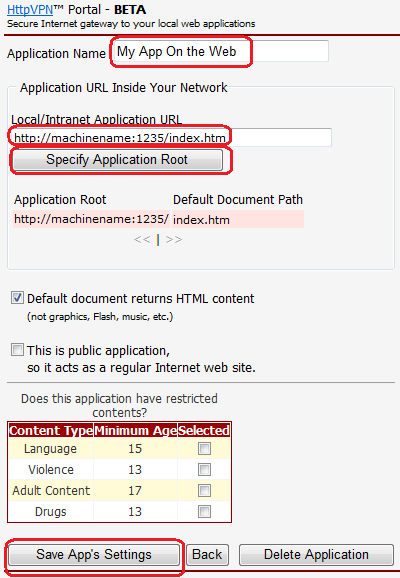400x578 pixels.
Task: Check the Adult Content selected box
Action: tap(204, 491)
